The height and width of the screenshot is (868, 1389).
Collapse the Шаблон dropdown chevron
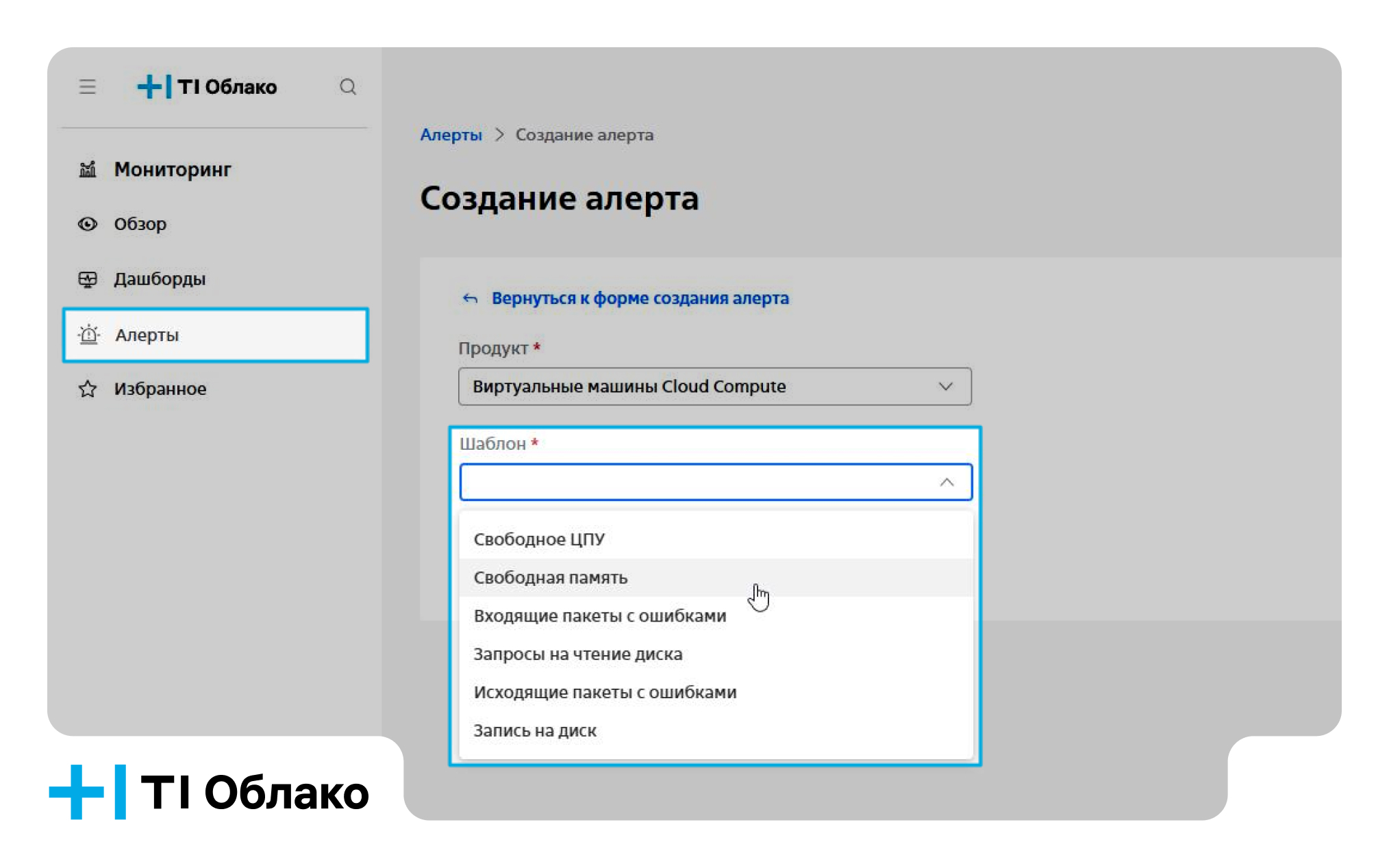point(947,482)
